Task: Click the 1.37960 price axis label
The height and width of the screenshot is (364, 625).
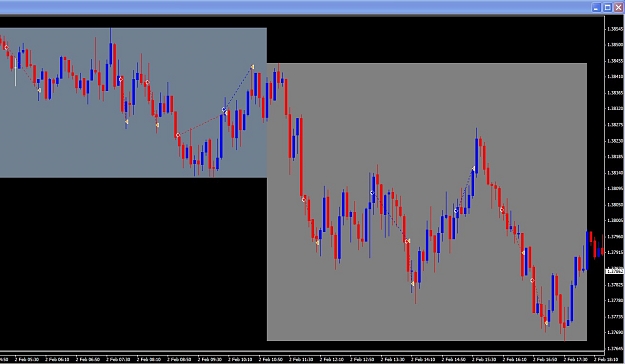Action: point(615,237)
